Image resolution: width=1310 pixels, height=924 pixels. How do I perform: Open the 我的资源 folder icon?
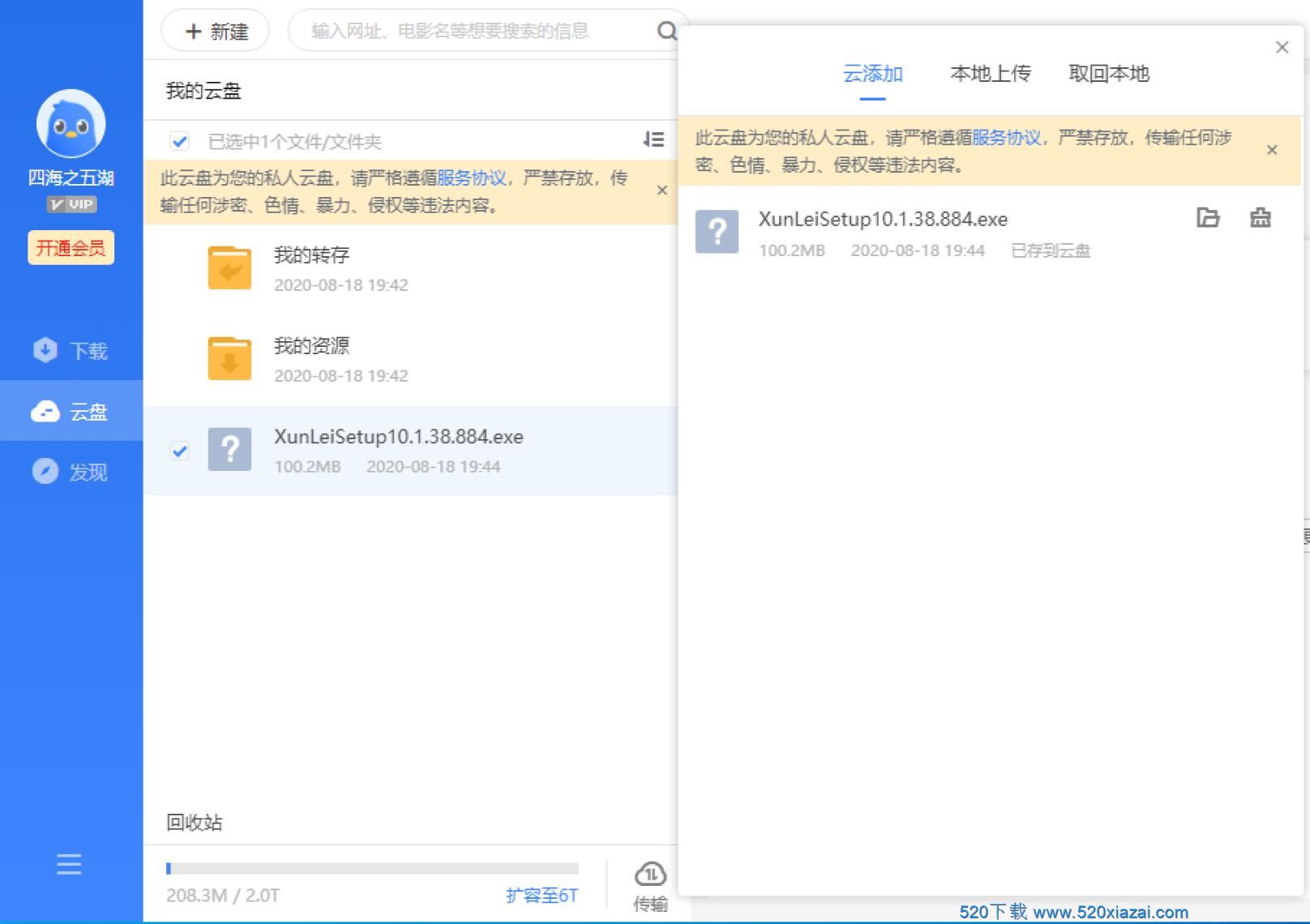pyautogui.click(x=229, y=358)
